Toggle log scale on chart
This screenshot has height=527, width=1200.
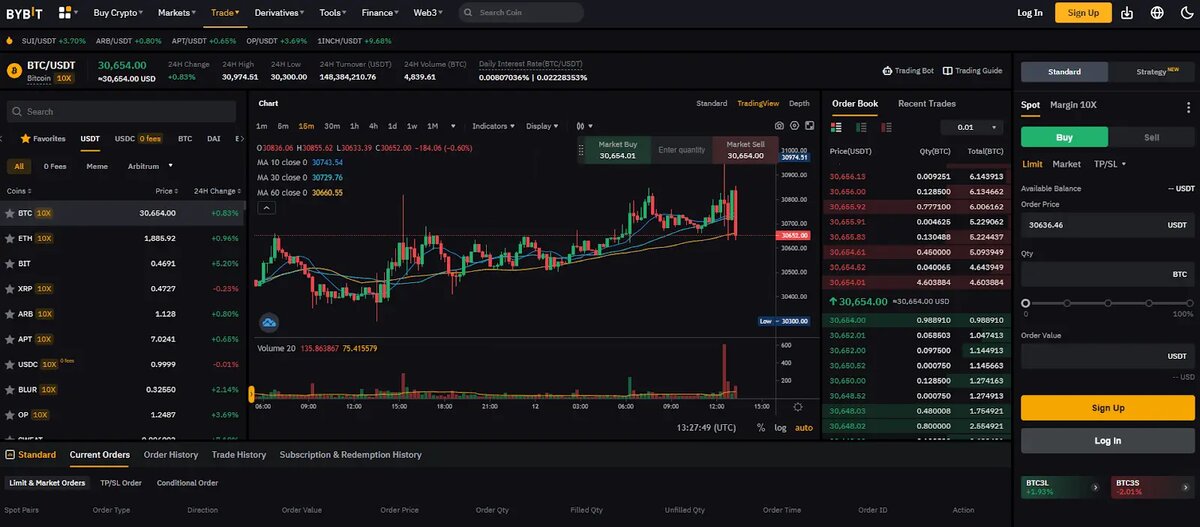(780, 428)
